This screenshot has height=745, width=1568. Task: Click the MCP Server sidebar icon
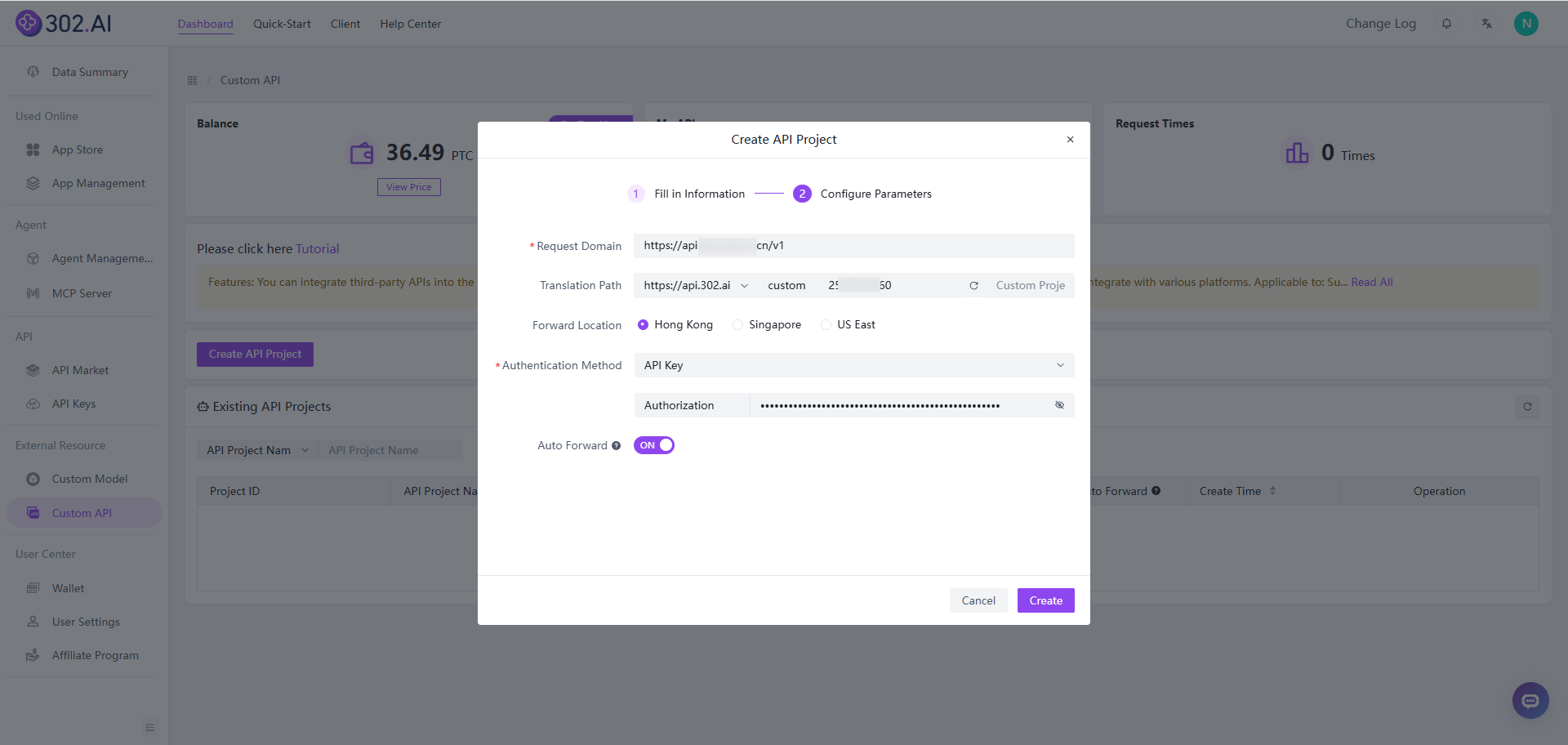point(33,293)
